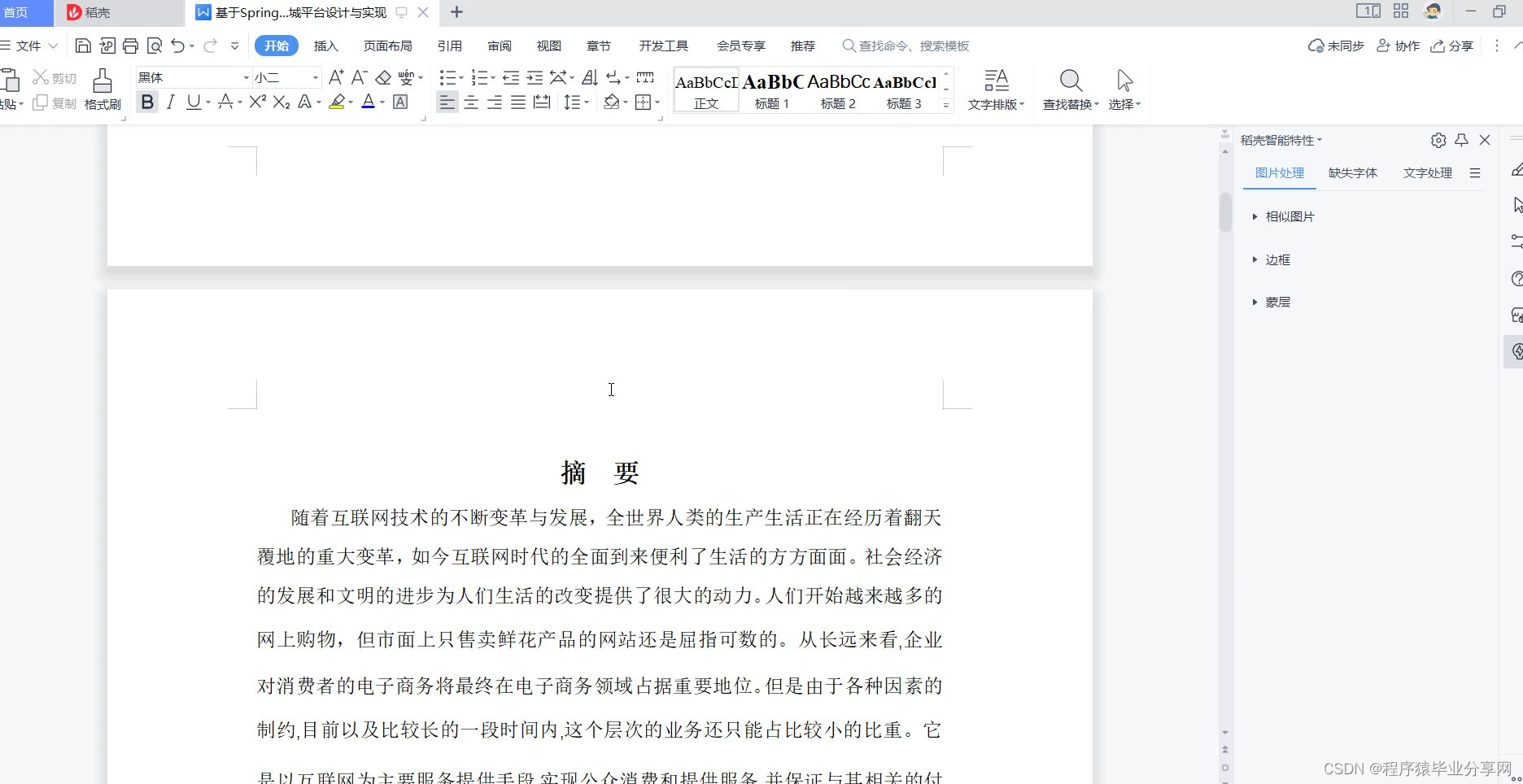Click the 协作 collaborate button
1523x784 pixels.
[x=1398, y=46]
